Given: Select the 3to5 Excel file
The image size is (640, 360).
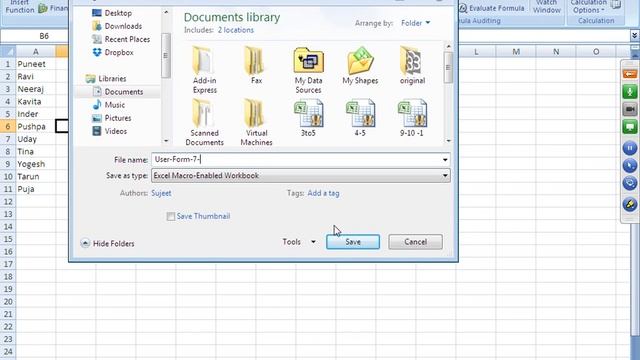Looking at the screenshot, I should (x=308, y=118).
